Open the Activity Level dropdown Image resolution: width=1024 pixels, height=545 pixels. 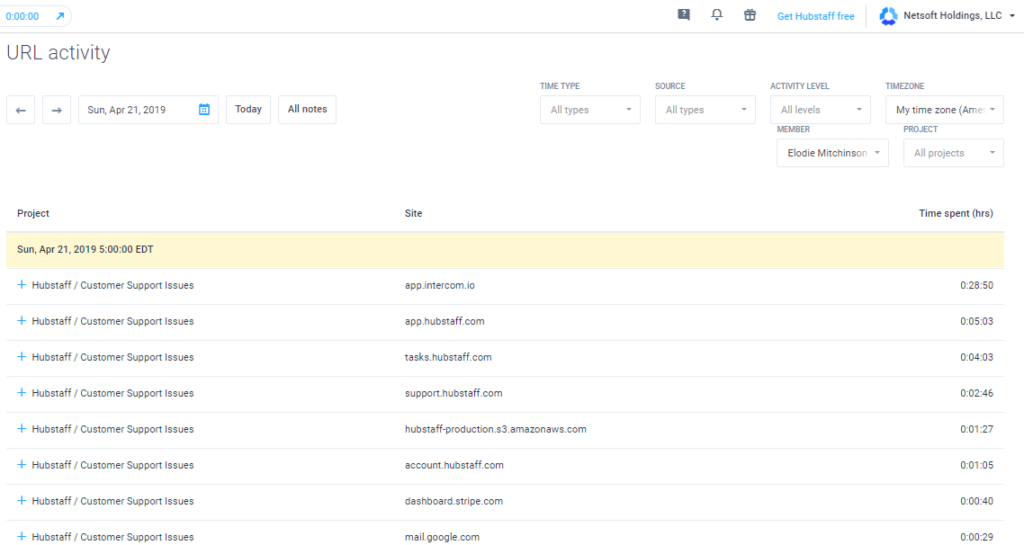click(820, 110)
